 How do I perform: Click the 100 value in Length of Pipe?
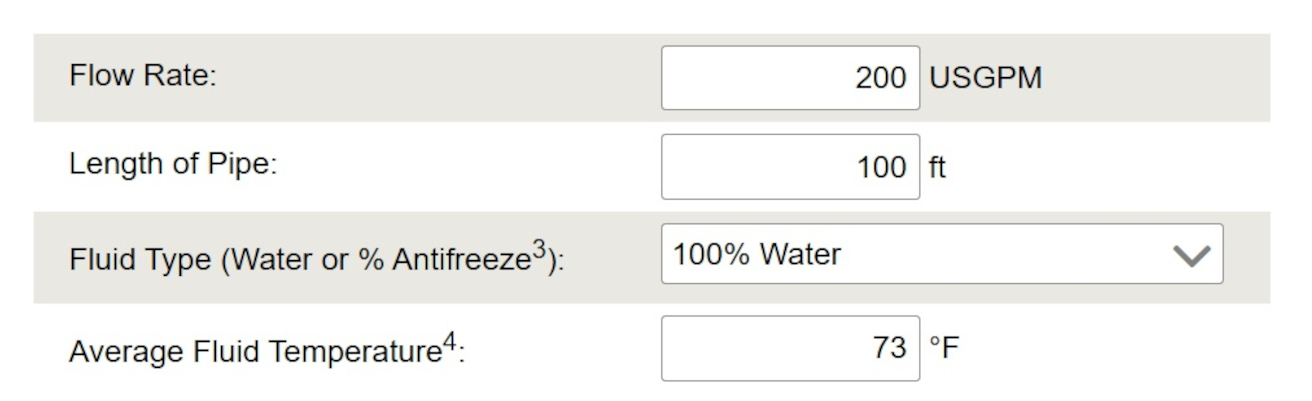point(880,167)
